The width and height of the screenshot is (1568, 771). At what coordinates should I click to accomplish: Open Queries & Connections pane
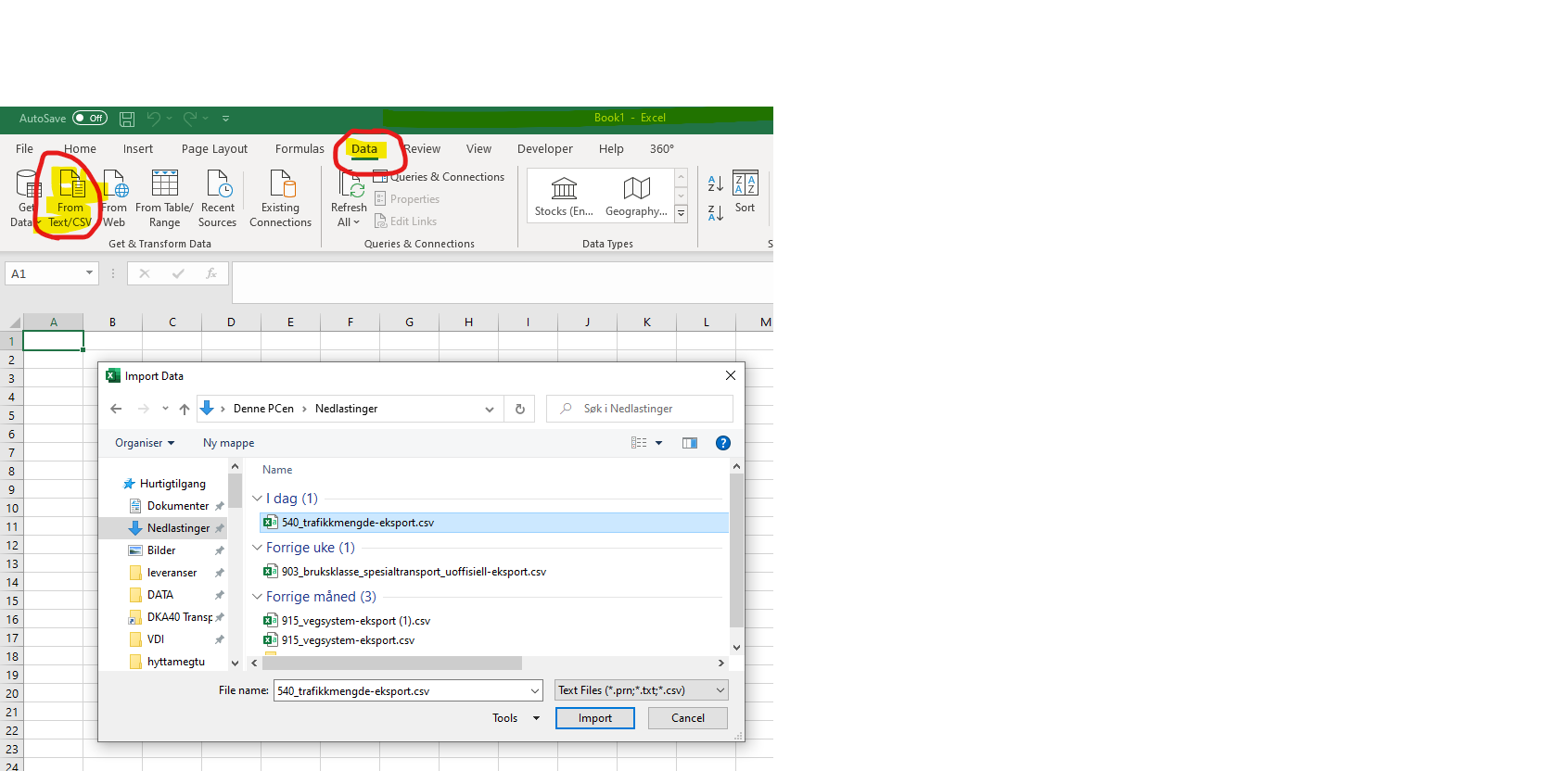pyautogui.click(x=439, y=177)
